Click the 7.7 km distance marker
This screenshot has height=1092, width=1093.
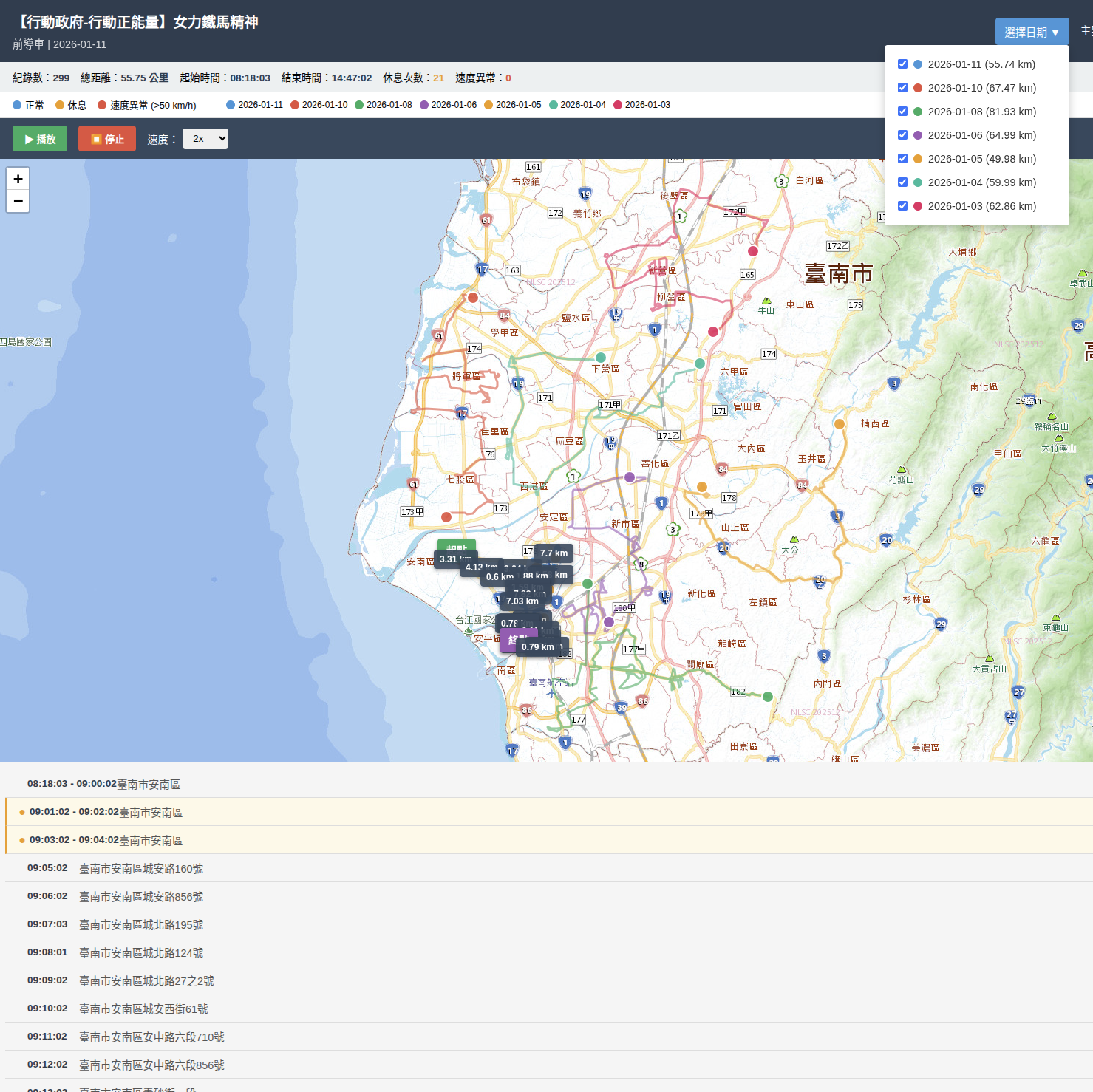(x=554, y=553)
